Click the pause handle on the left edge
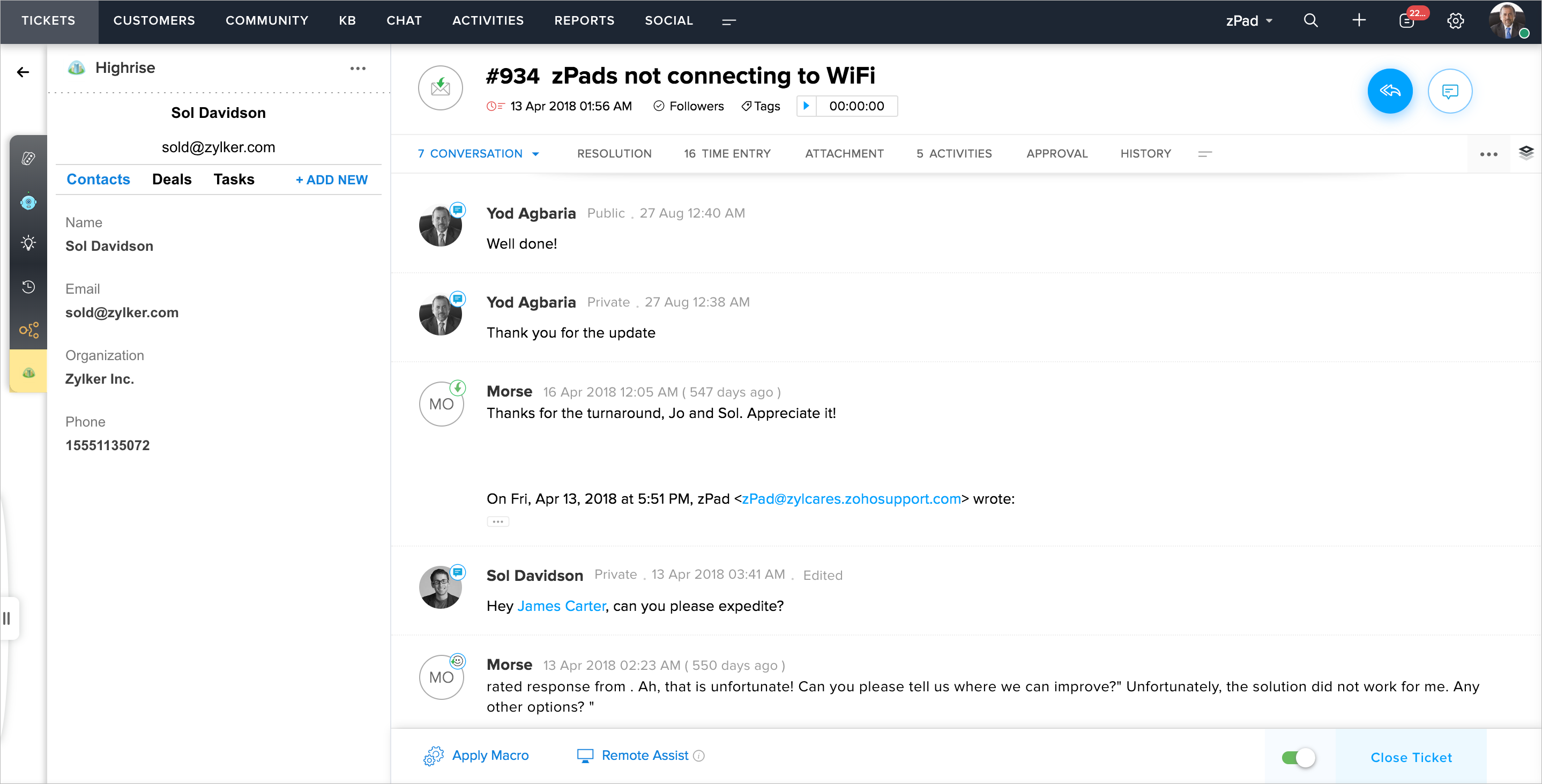 coord(7,618)
